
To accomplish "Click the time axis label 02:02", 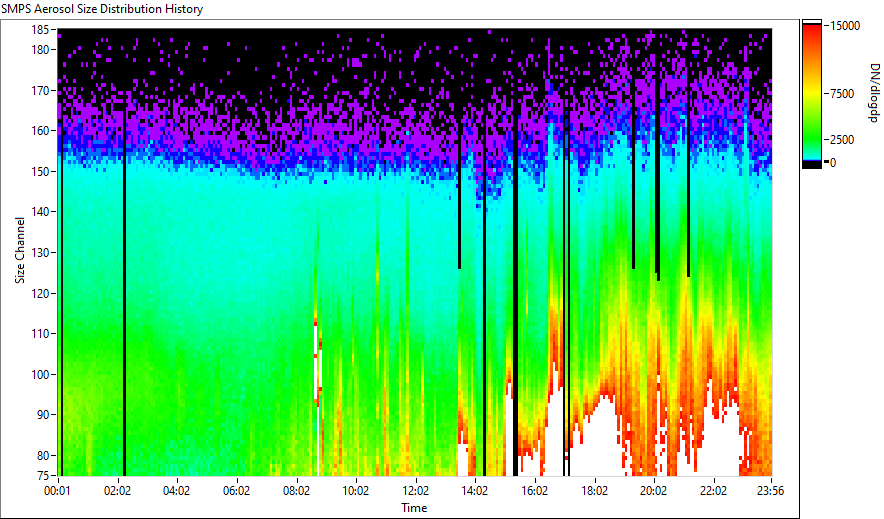I will click(x=117, y=491).
